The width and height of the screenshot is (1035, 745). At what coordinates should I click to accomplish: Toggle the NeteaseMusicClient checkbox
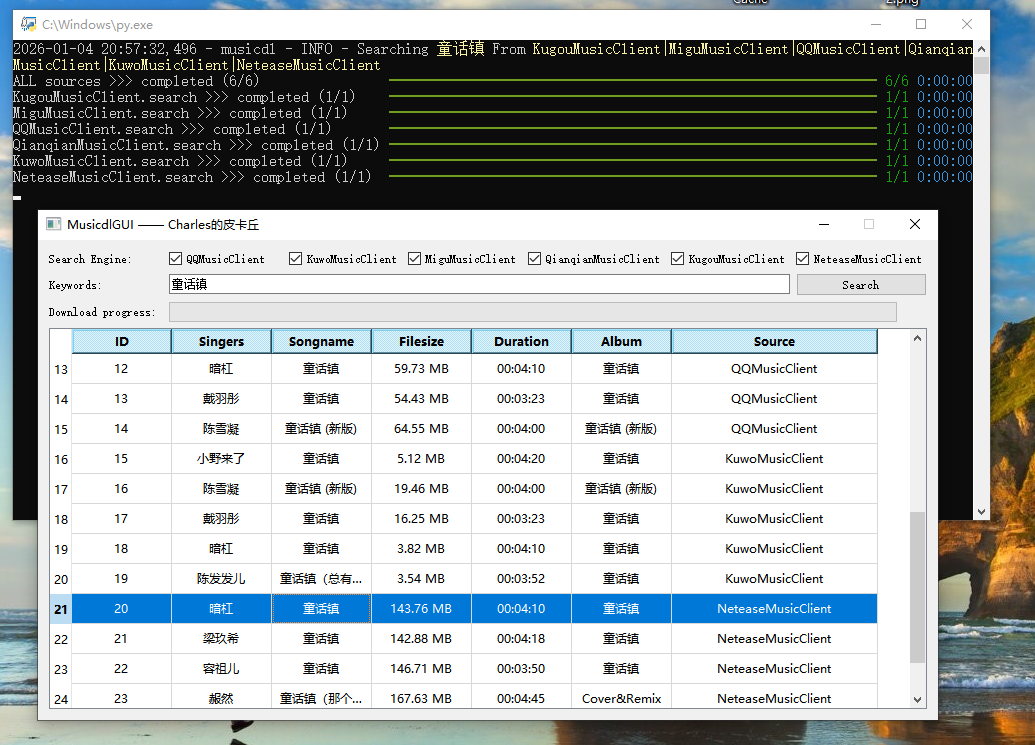click(x=803, y=259)
